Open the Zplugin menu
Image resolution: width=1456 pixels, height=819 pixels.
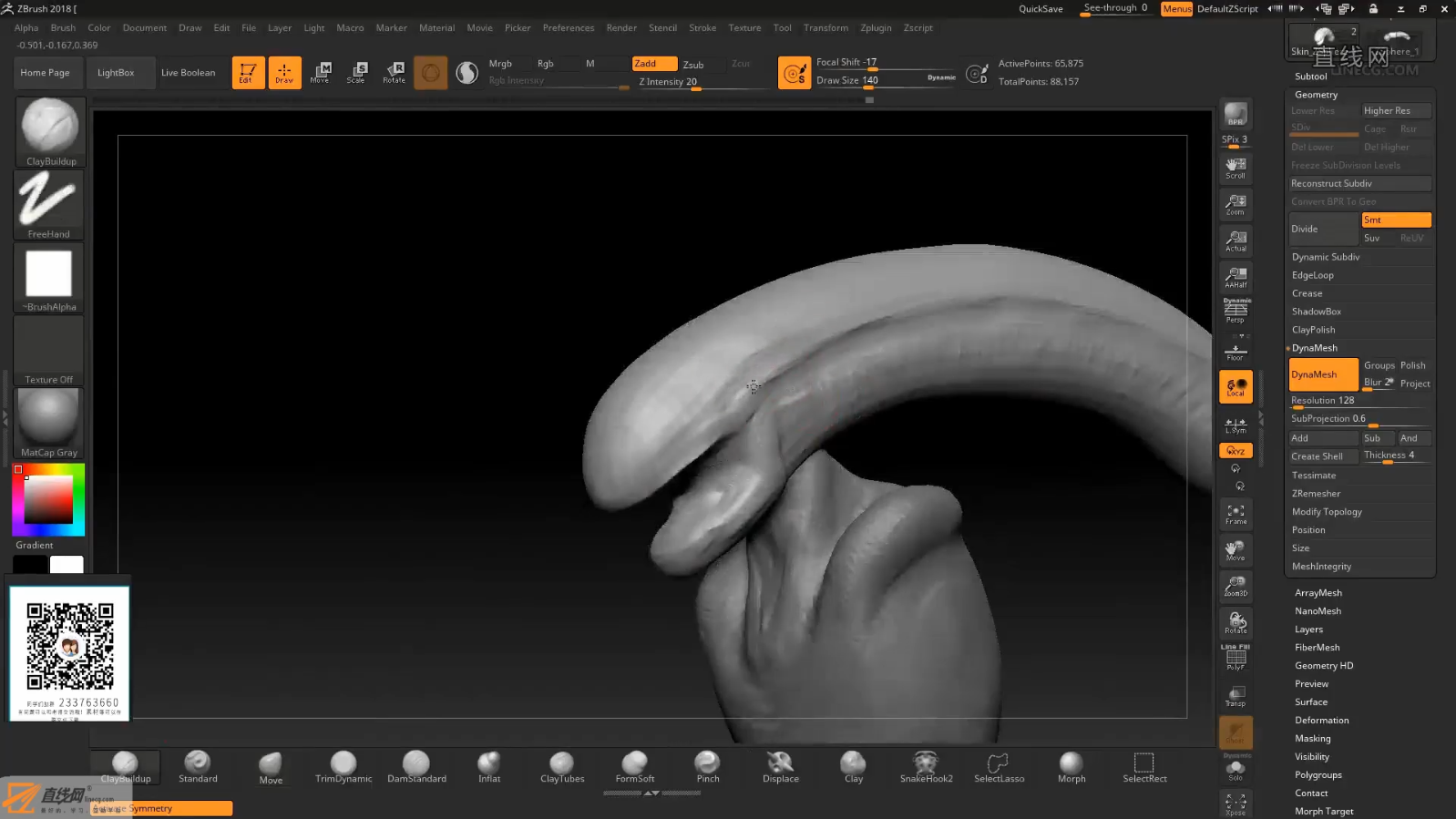[x=876, y=27]
